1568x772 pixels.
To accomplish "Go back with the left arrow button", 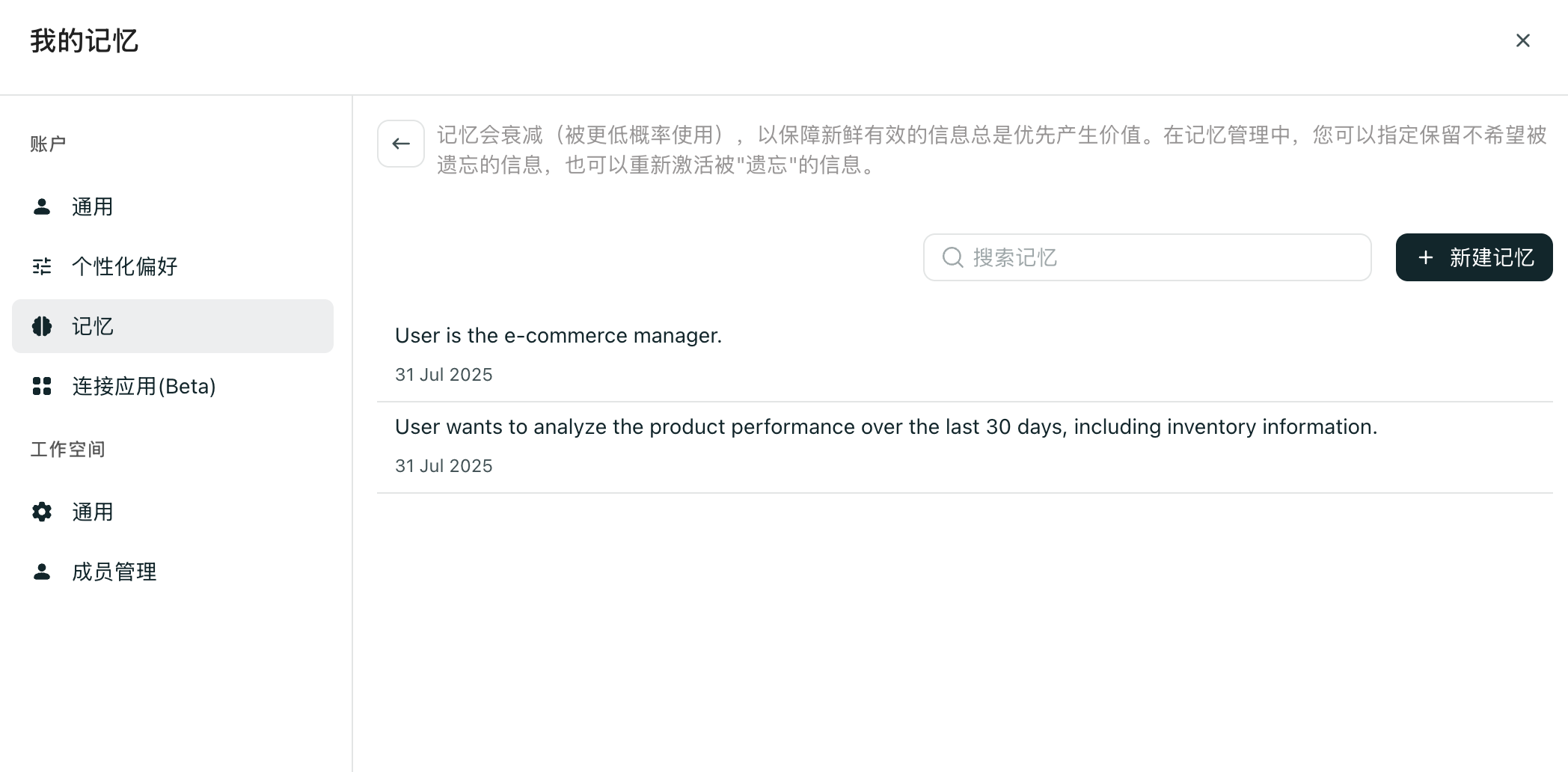I will (401, 144).
